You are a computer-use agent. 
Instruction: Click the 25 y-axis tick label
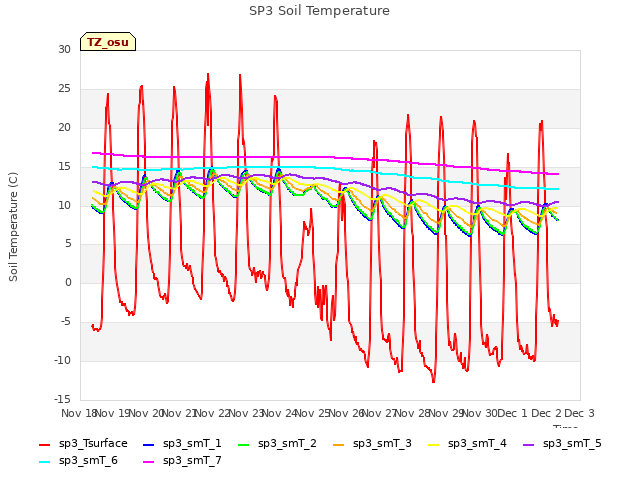[64, 88]
